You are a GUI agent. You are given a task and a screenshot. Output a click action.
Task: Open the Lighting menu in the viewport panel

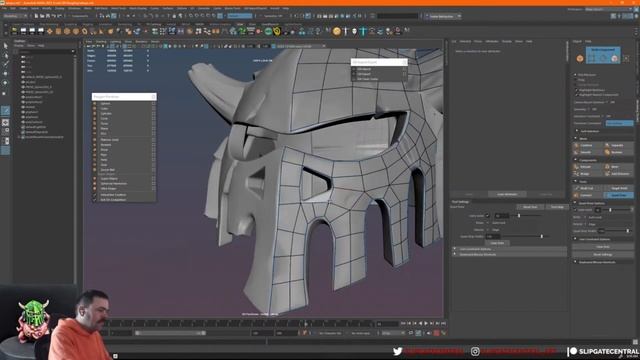[116, 42]
